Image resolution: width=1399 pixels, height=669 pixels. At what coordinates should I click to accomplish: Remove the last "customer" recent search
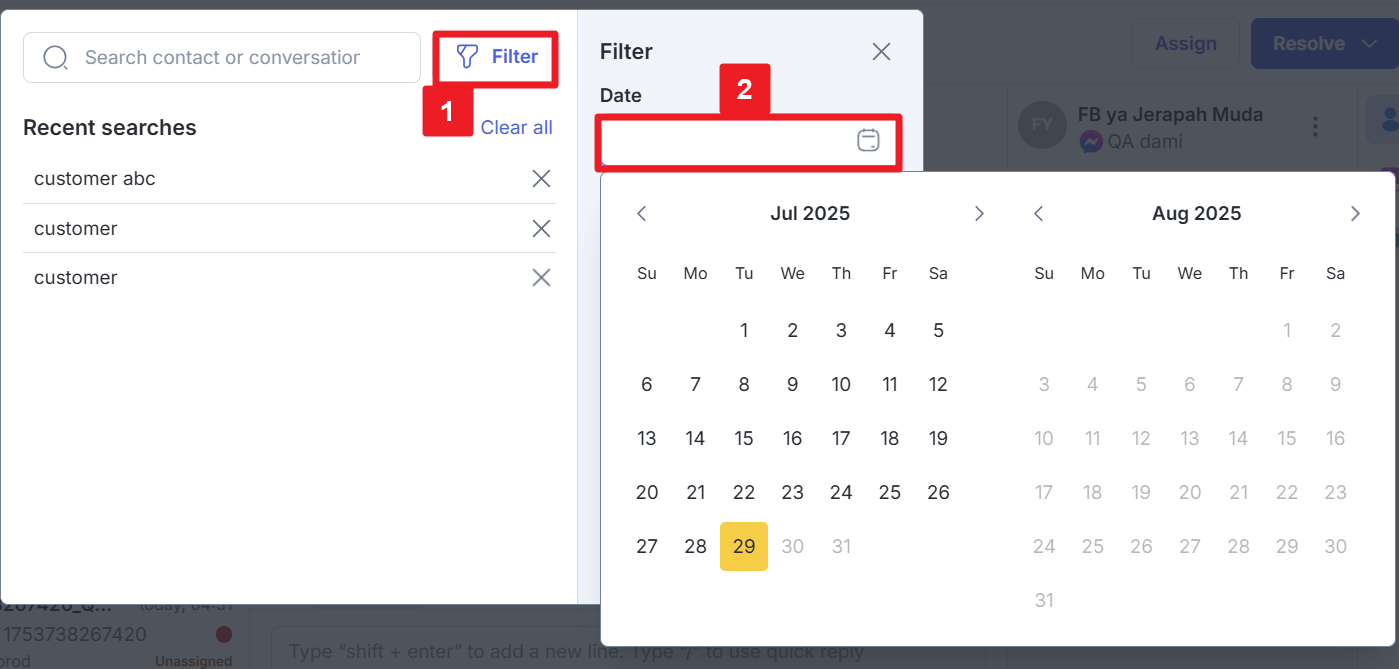(541, 278)
